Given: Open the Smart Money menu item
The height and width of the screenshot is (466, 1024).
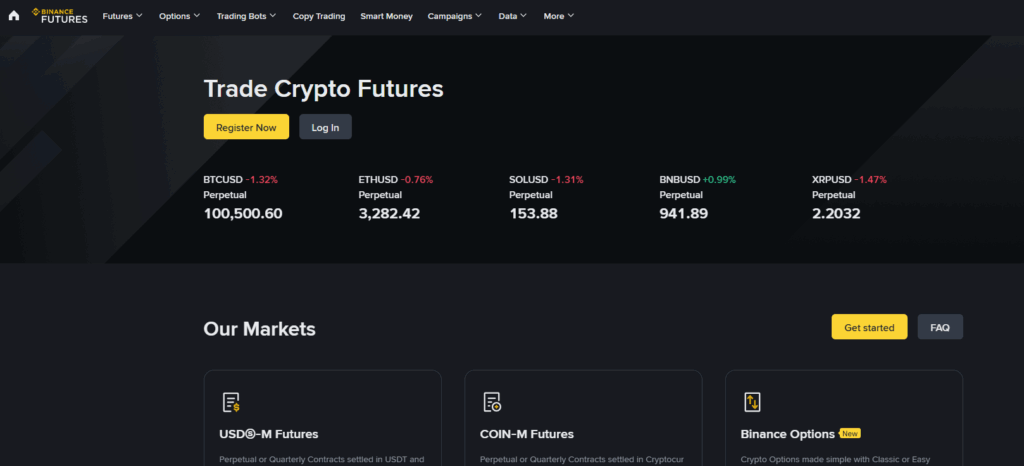Looking at the screenshot, I should point(386,16).
